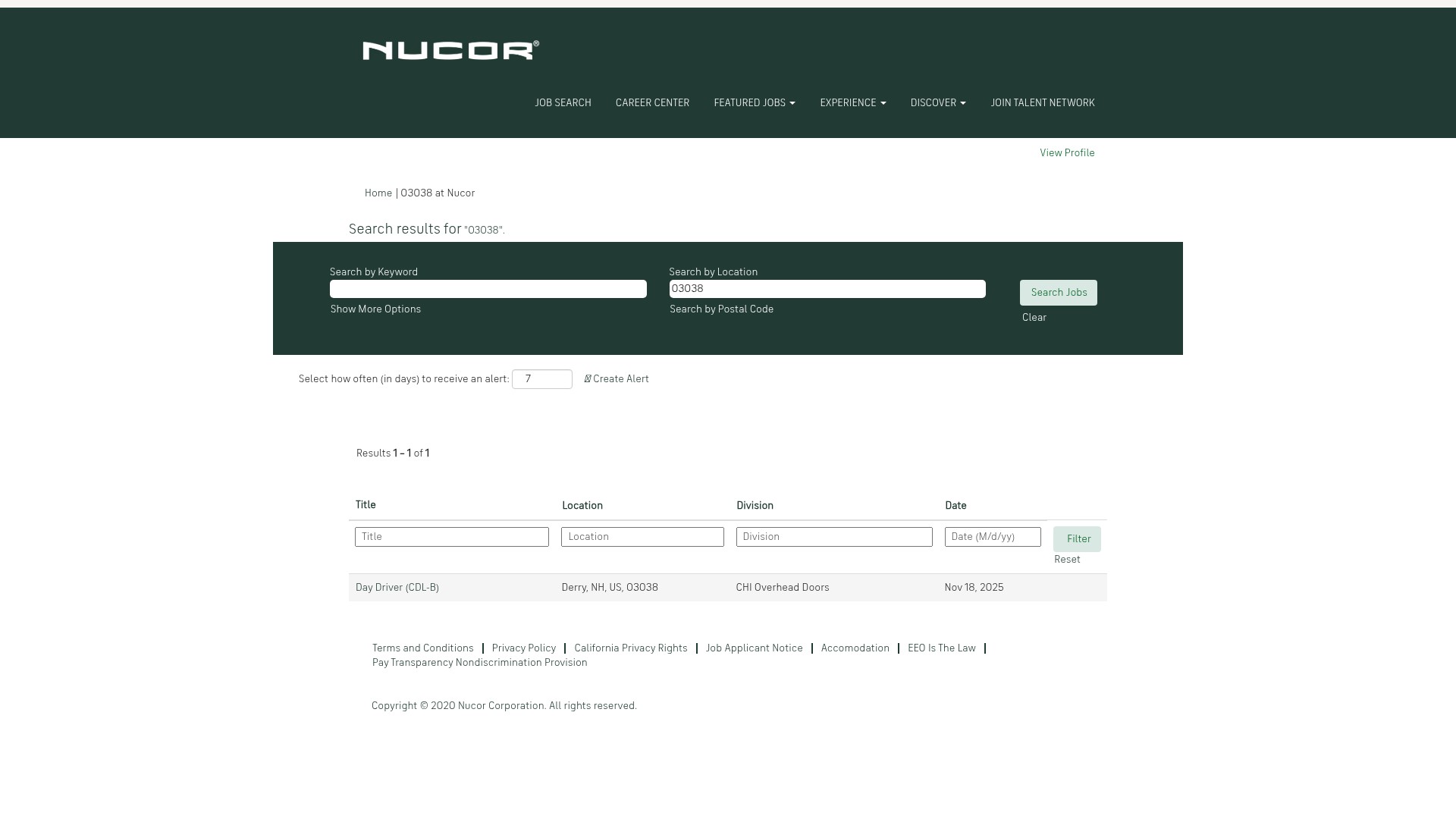
Task: Open the Job Search menu item
Action: click(563, 103)
